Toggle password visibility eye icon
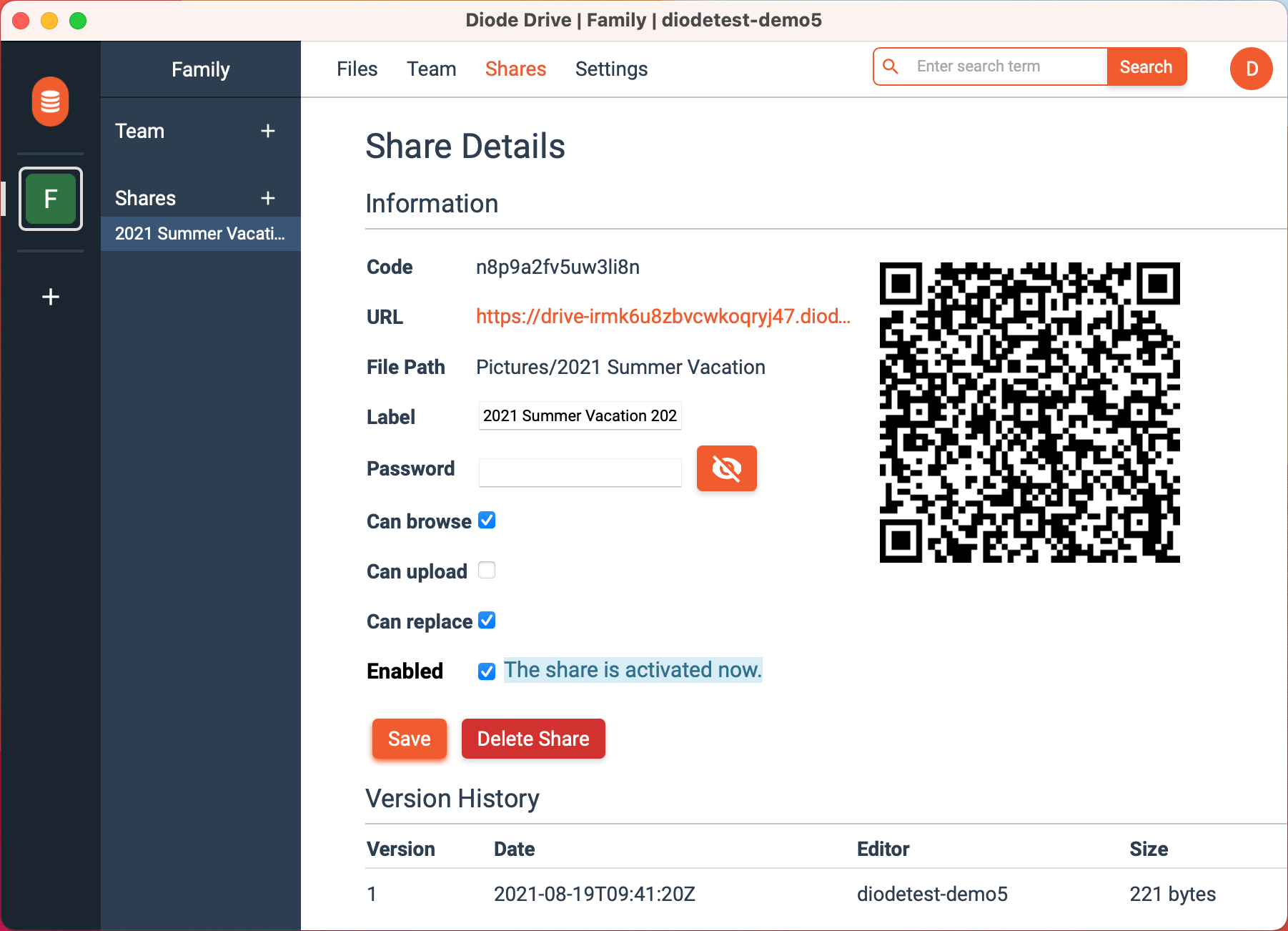Viewport: 1288px width, 931px height. [726, 468]
